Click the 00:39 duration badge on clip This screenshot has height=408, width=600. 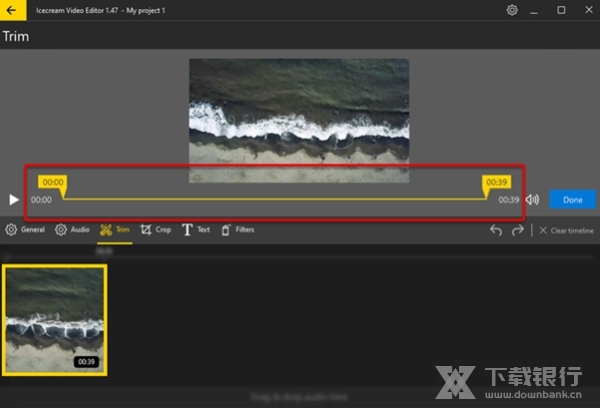tap(86, 362)
